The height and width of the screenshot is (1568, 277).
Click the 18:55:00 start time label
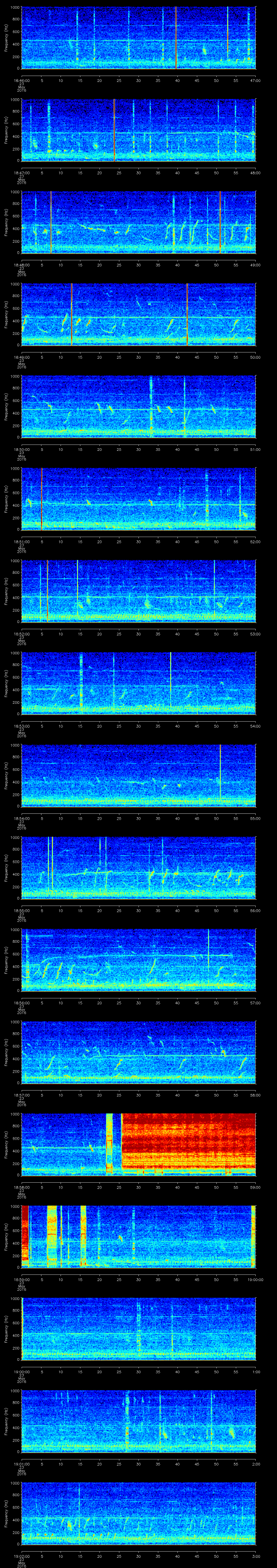(x=22, y=910)
